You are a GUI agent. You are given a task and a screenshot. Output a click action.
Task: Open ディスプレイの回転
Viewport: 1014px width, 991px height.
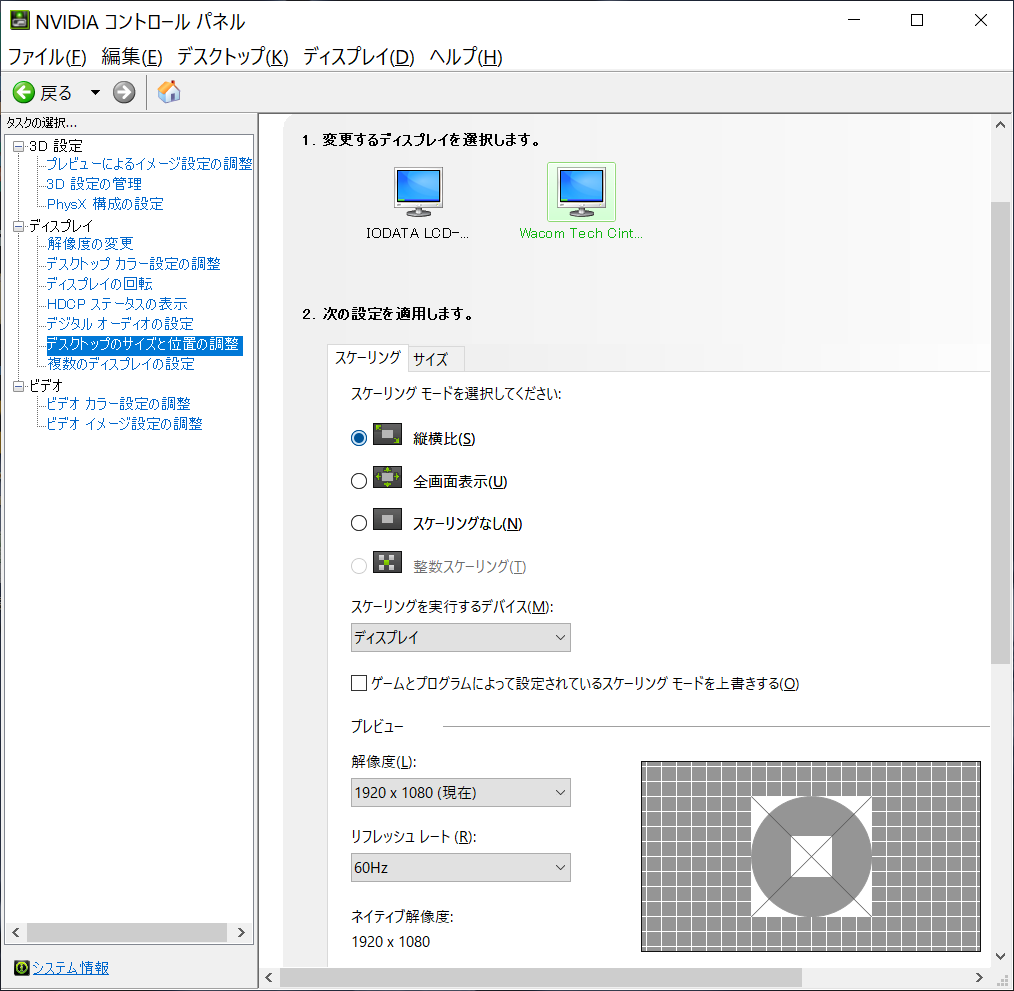click(x=100, y=283)
